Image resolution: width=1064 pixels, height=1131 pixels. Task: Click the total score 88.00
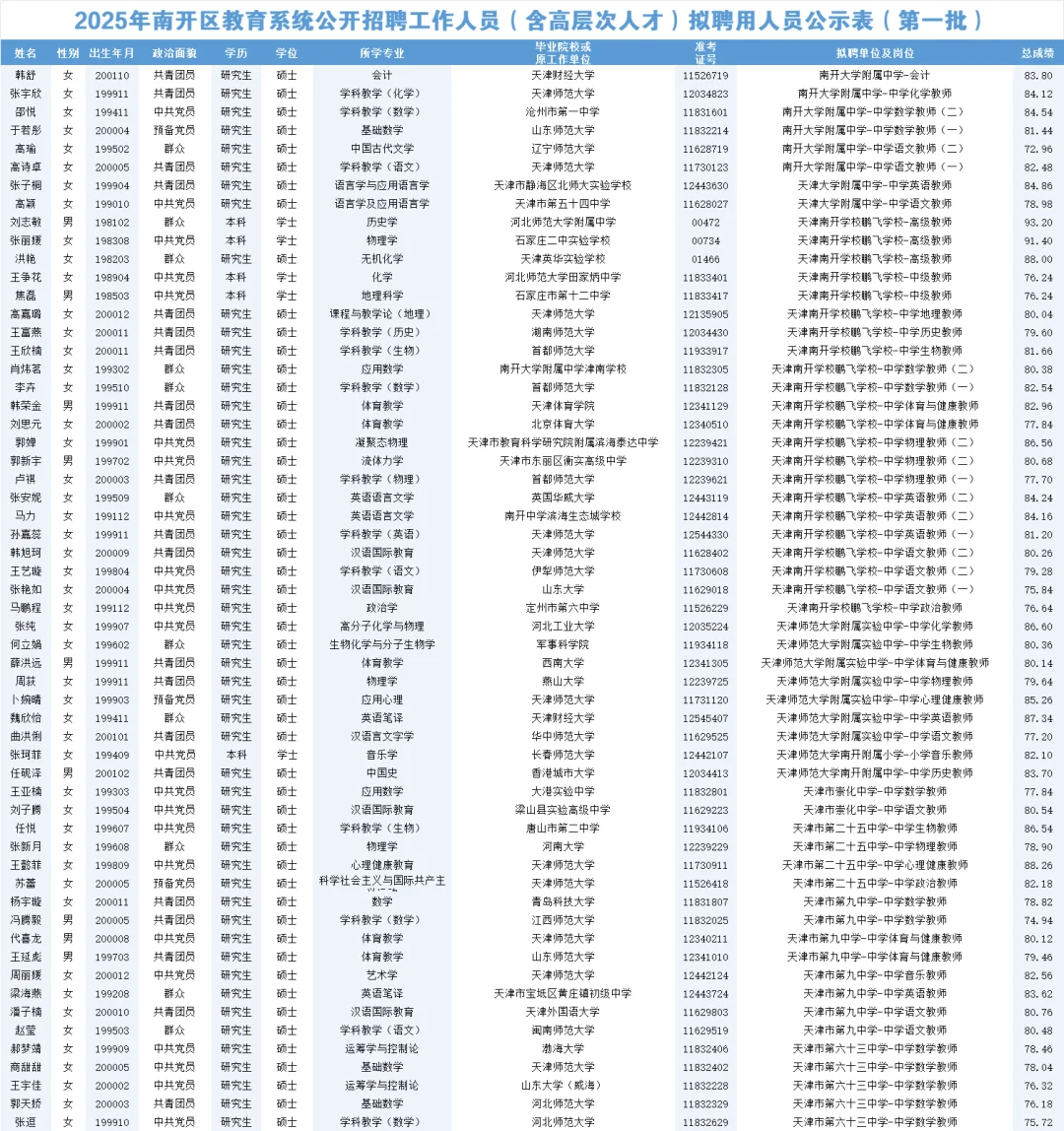point(1038,259)
